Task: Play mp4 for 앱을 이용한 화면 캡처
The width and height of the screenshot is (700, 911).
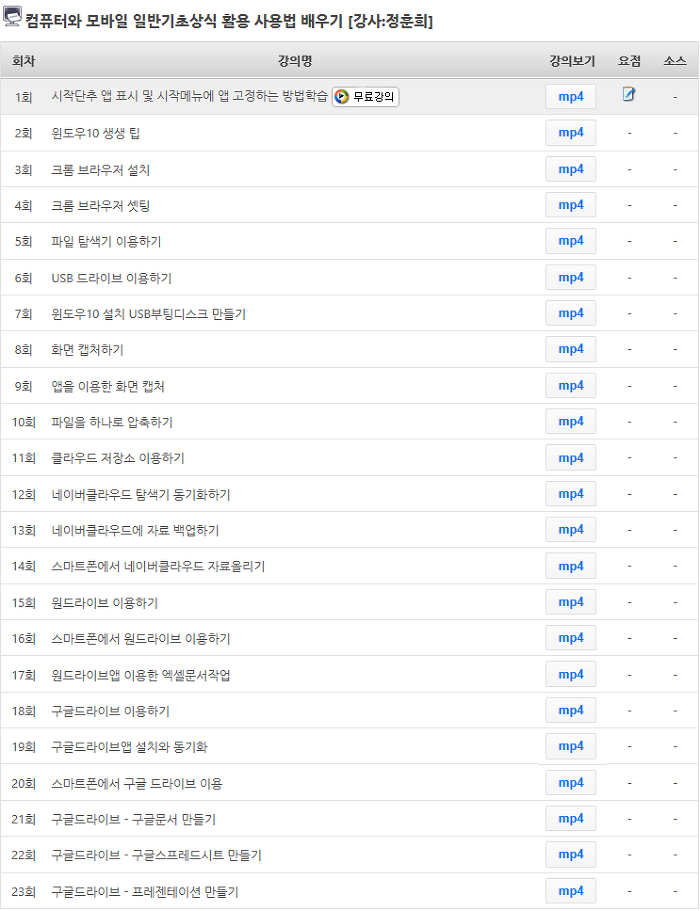Action: (570, 386)
